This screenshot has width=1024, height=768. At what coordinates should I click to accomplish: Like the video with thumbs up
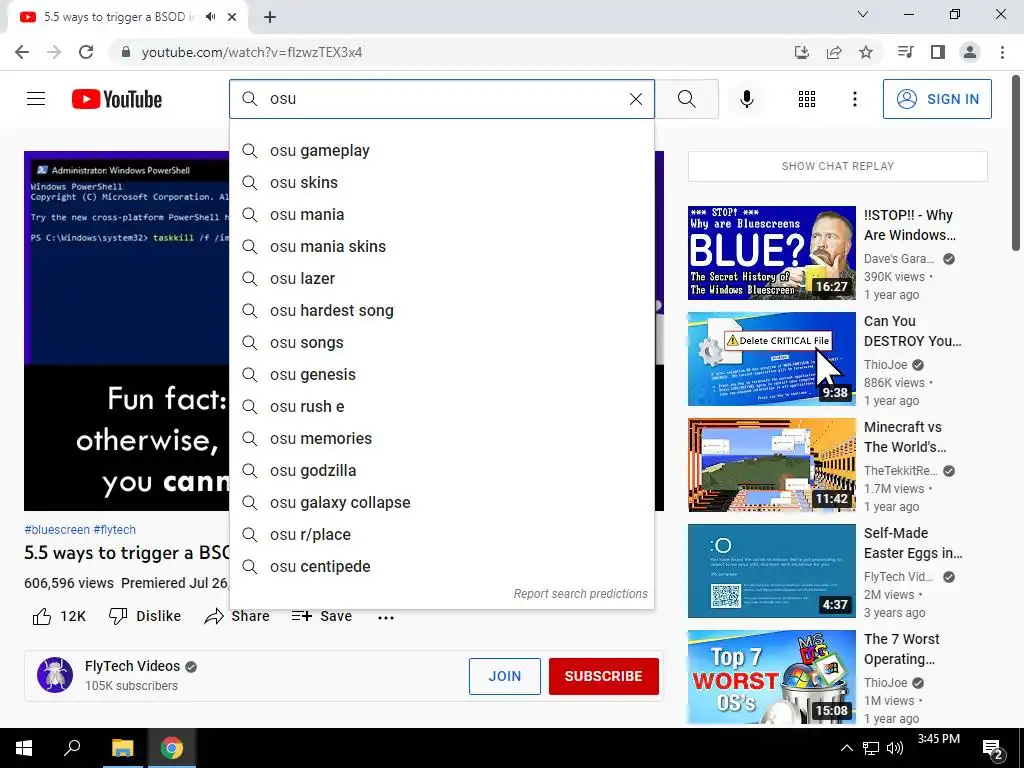tap(59, 616)
